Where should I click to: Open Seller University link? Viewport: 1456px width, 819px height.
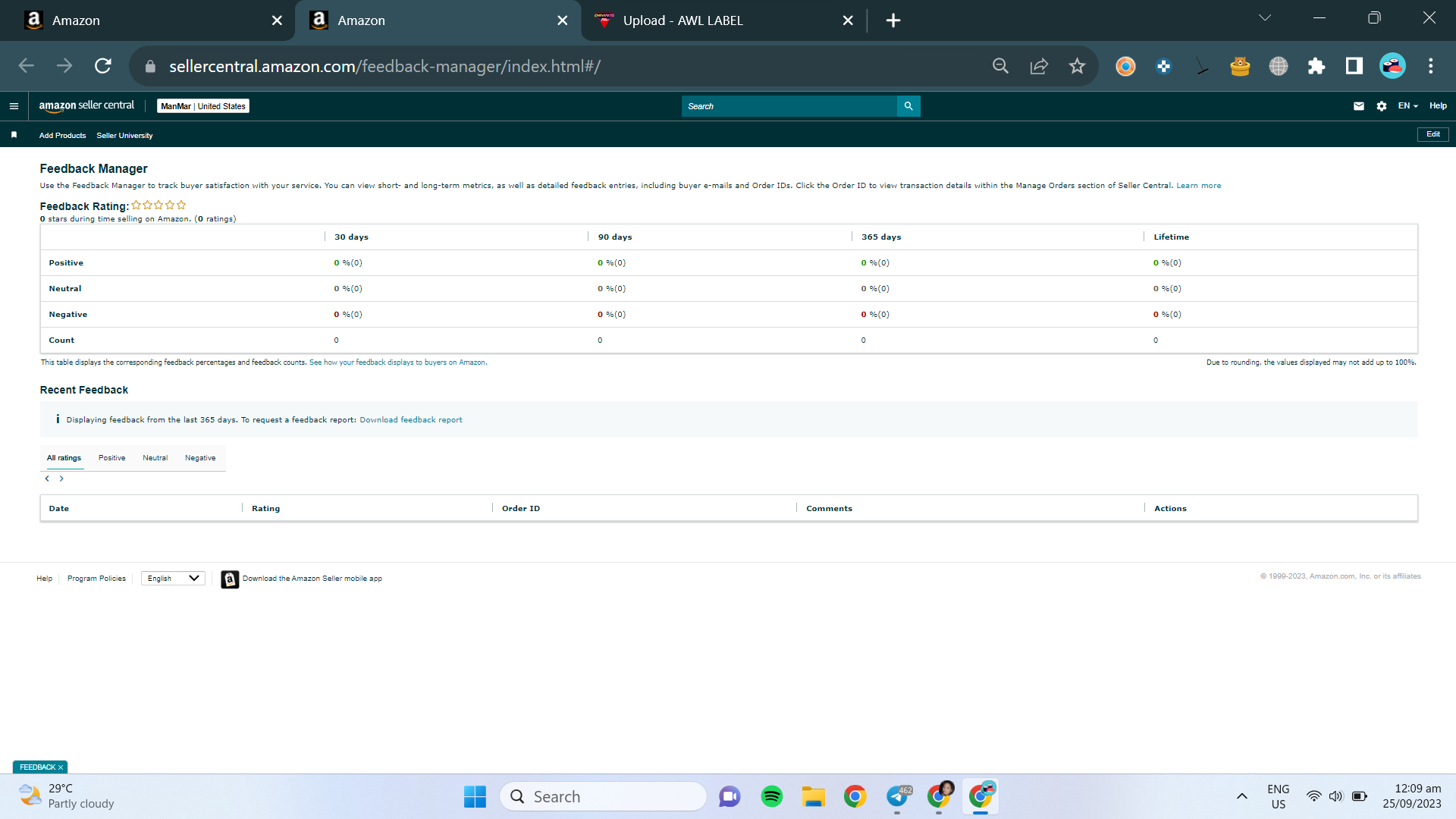coord(124,136)
